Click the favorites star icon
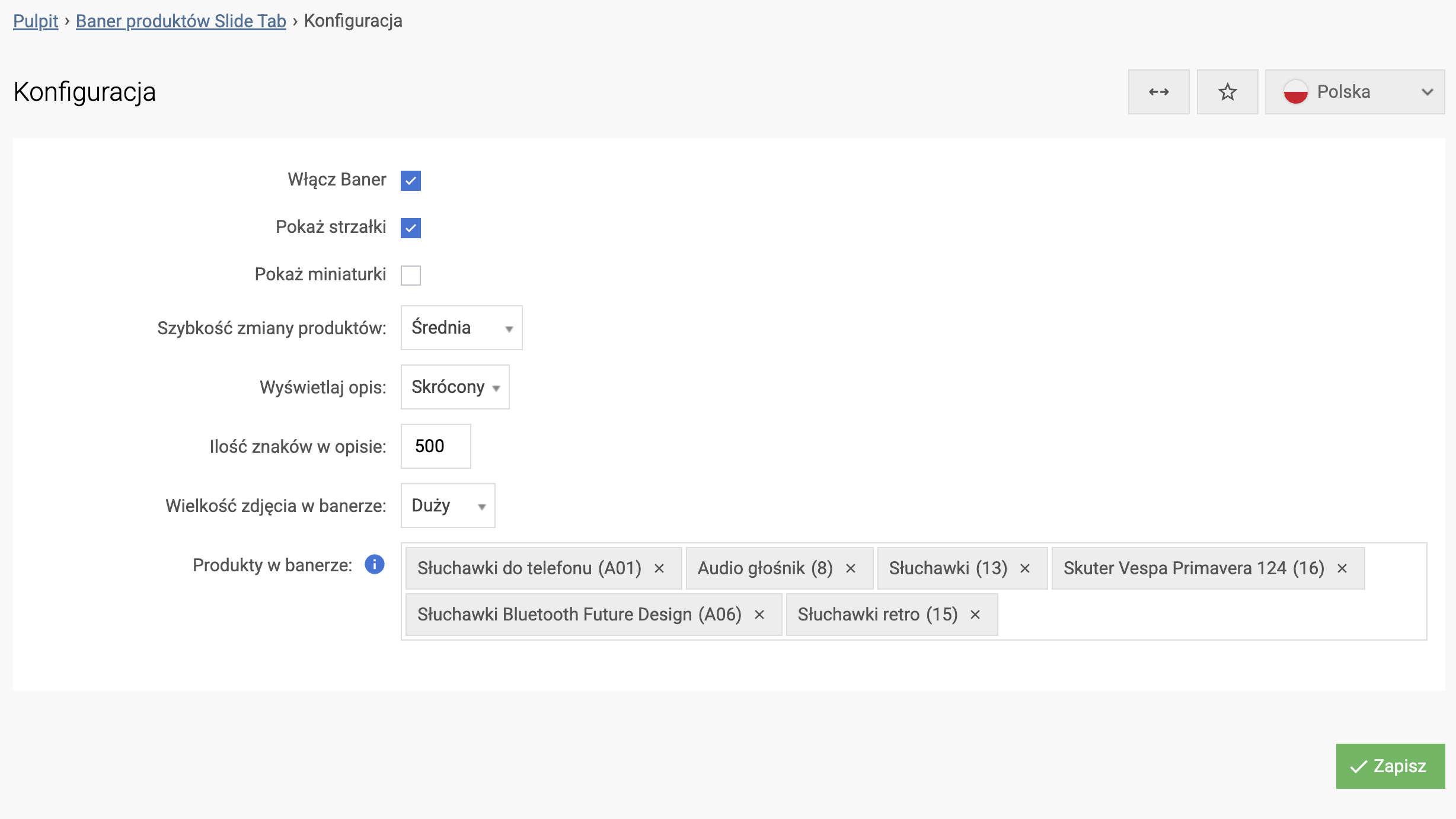The height and width of the screenshot is (819, 1456). (x=1227, y=92)
